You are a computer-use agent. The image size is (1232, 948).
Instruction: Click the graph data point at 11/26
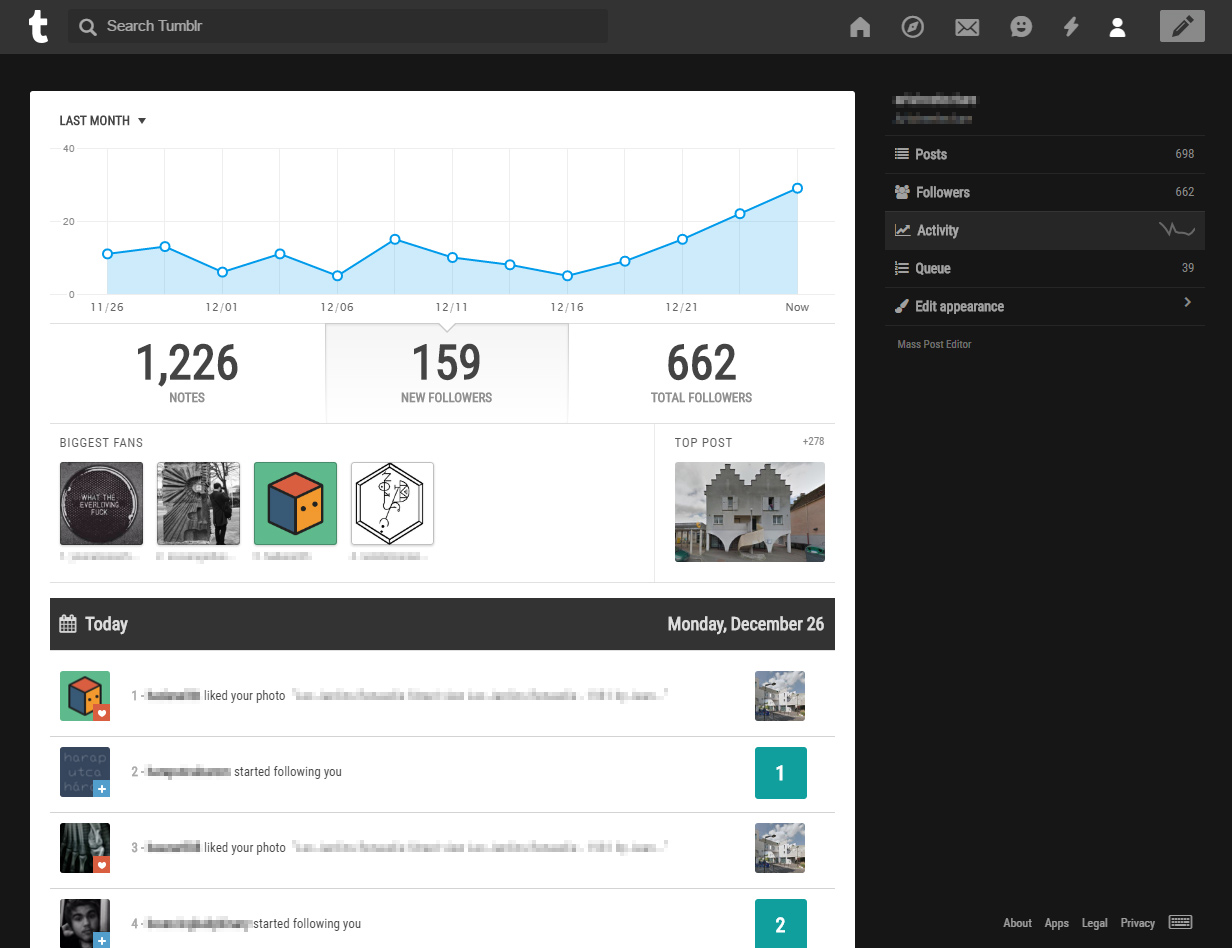[107, 254]
